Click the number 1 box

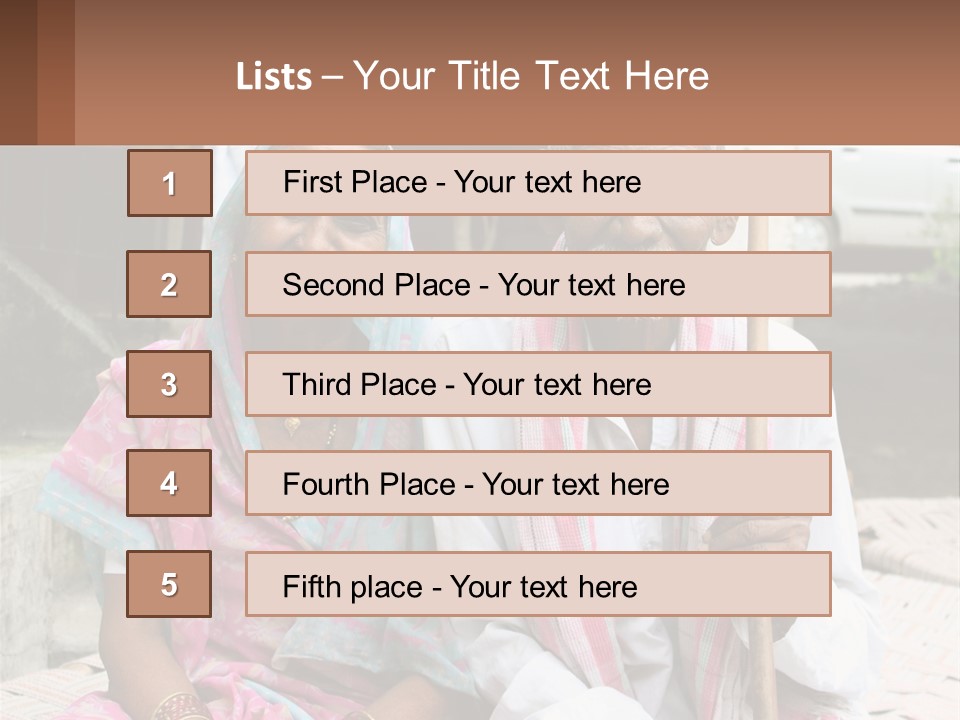coord(169,183)
